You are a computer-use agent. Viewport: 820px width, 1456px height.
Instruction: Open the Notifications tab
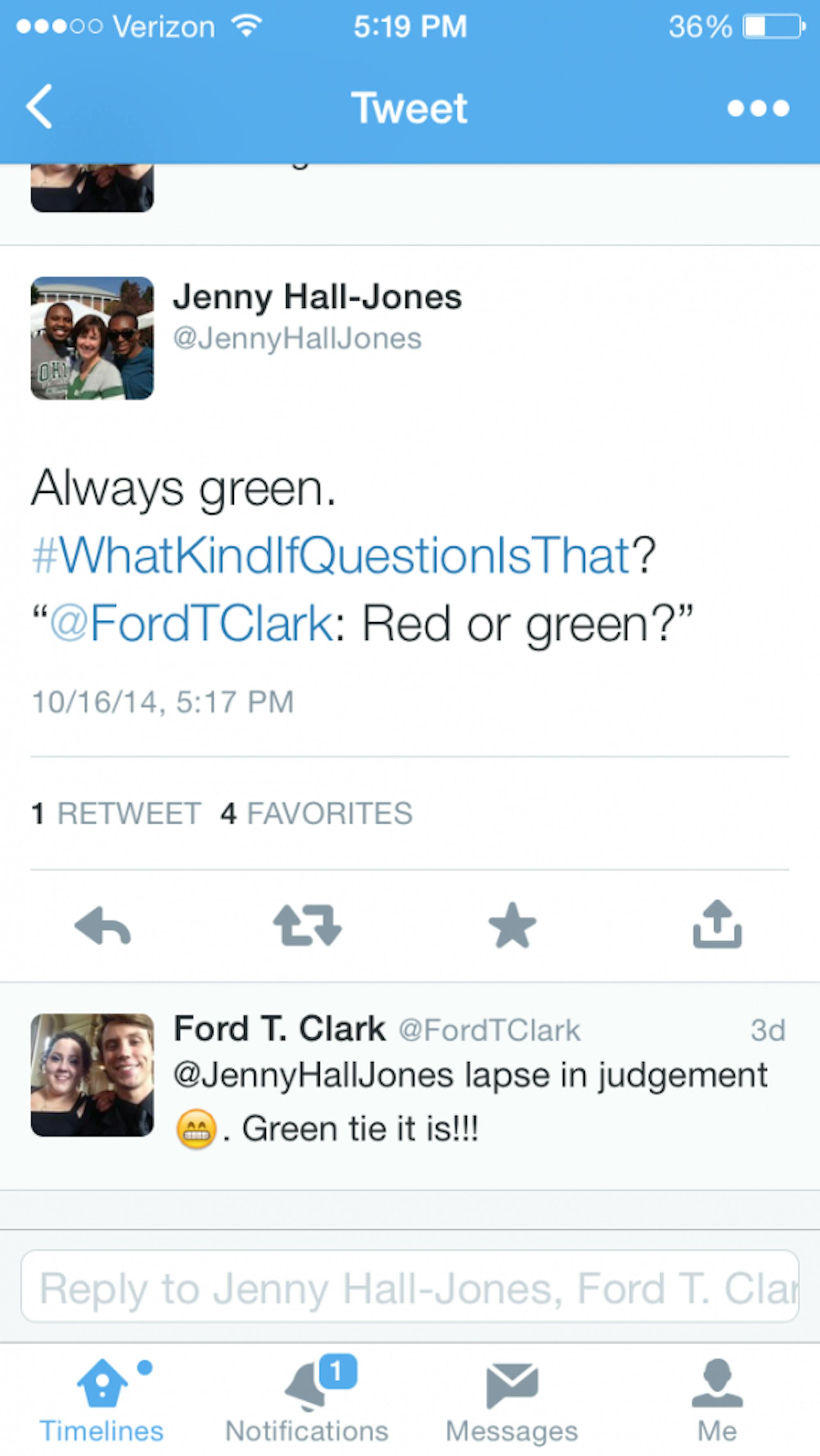click(307, 1399)
